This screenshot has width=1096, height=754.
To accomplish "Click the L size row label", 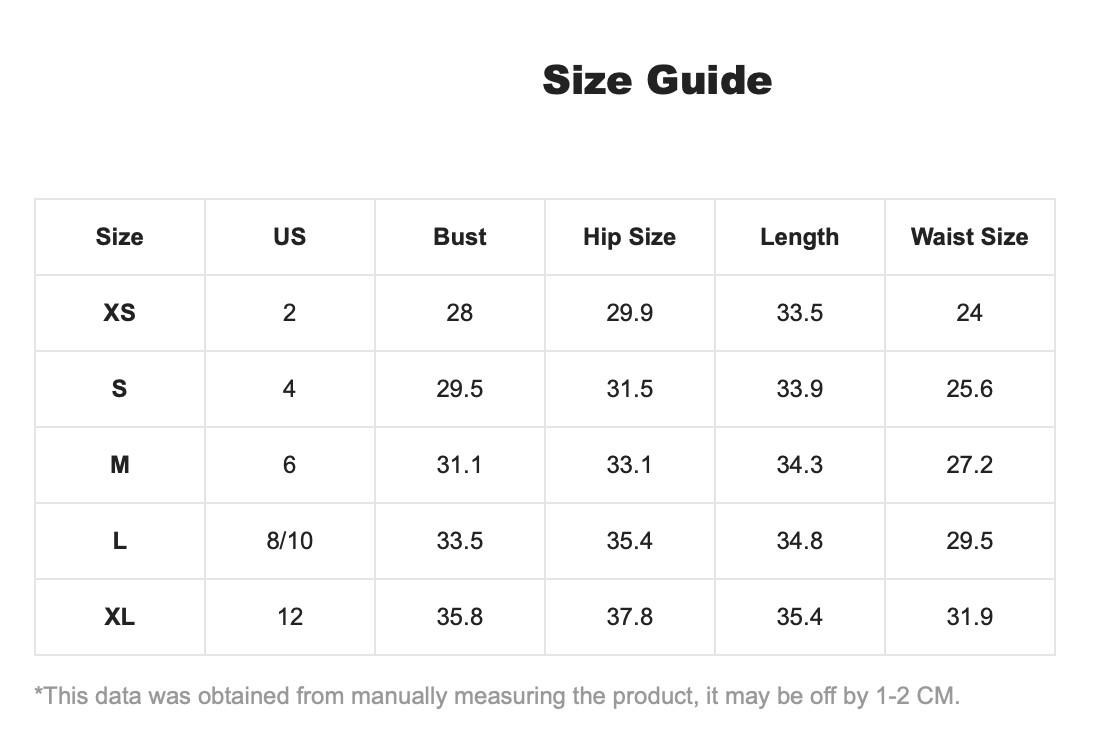I will point(120,541).
